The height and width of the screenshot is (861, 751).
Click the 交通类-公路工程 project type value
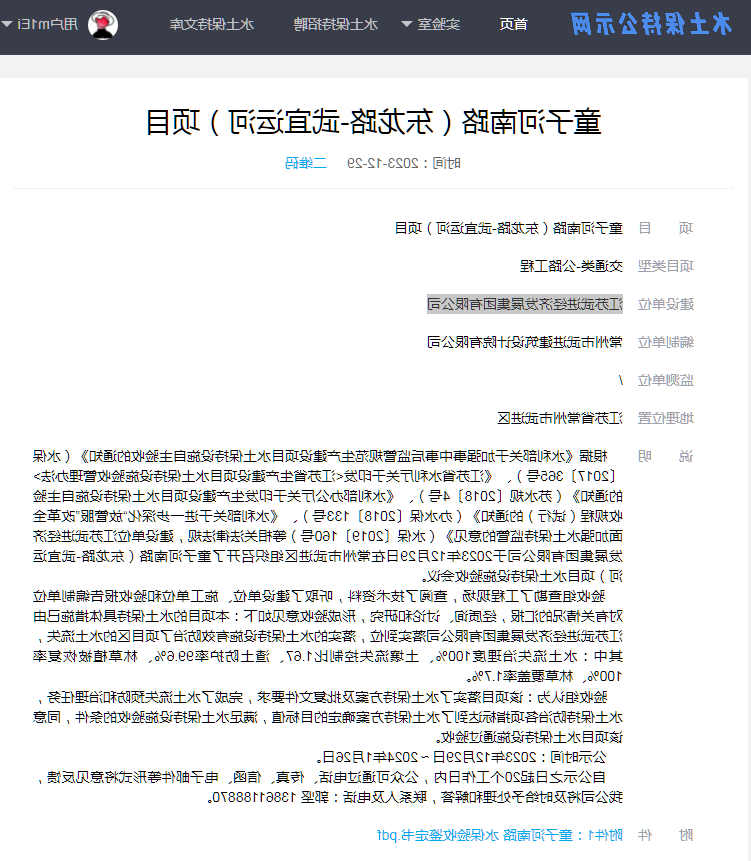(571, 266)
